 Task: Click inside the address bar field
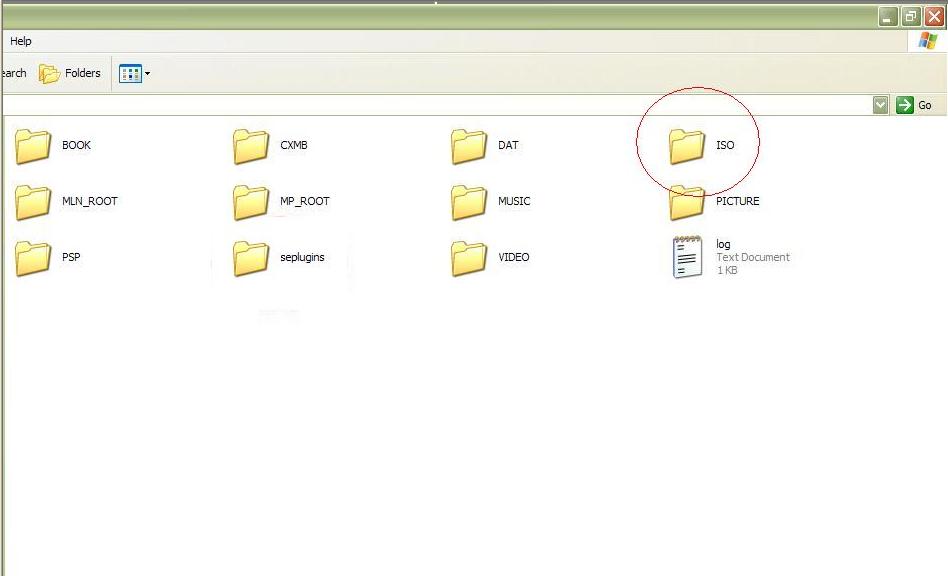[437, 105]
